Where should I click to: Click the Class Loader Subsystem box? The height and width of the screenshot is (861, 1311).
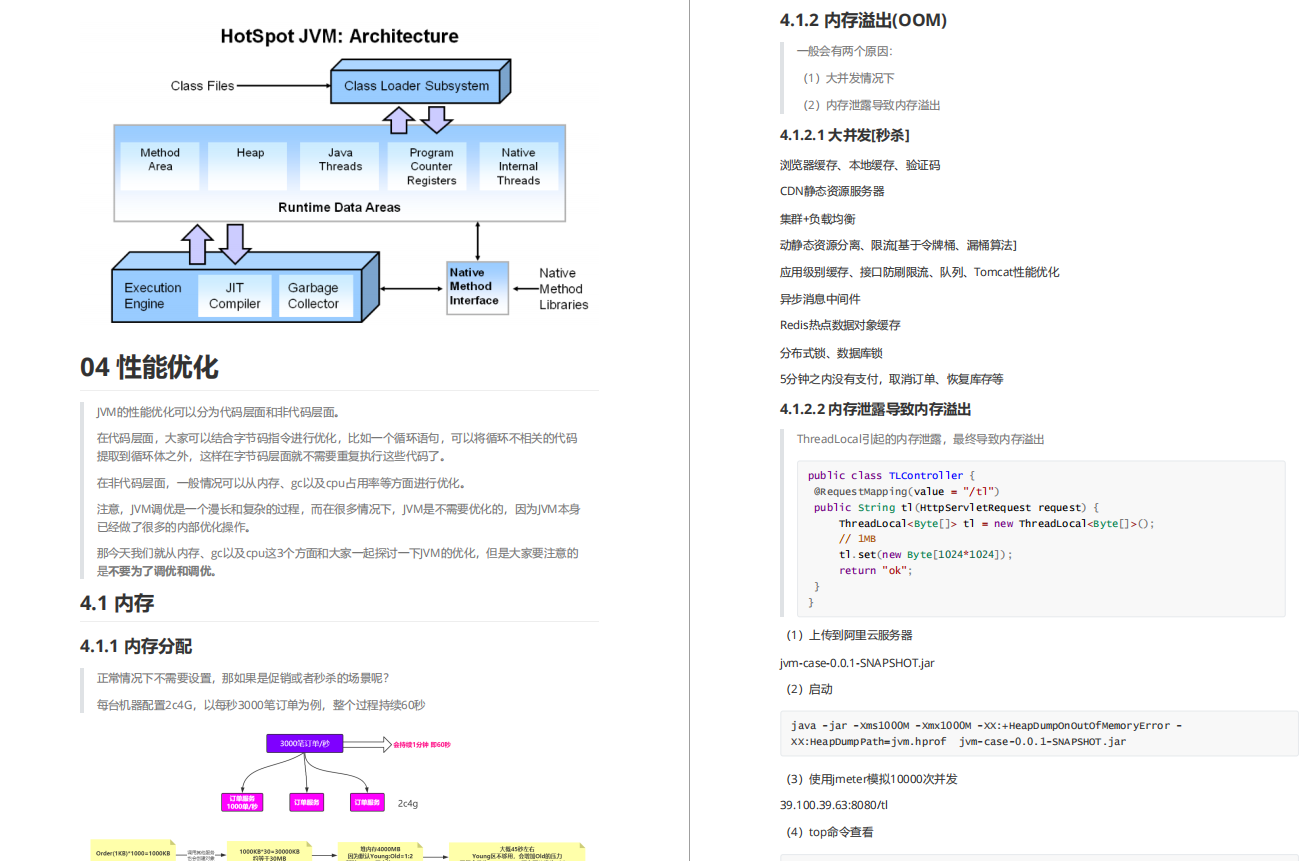pyautogui.click(x=419, y=86)
